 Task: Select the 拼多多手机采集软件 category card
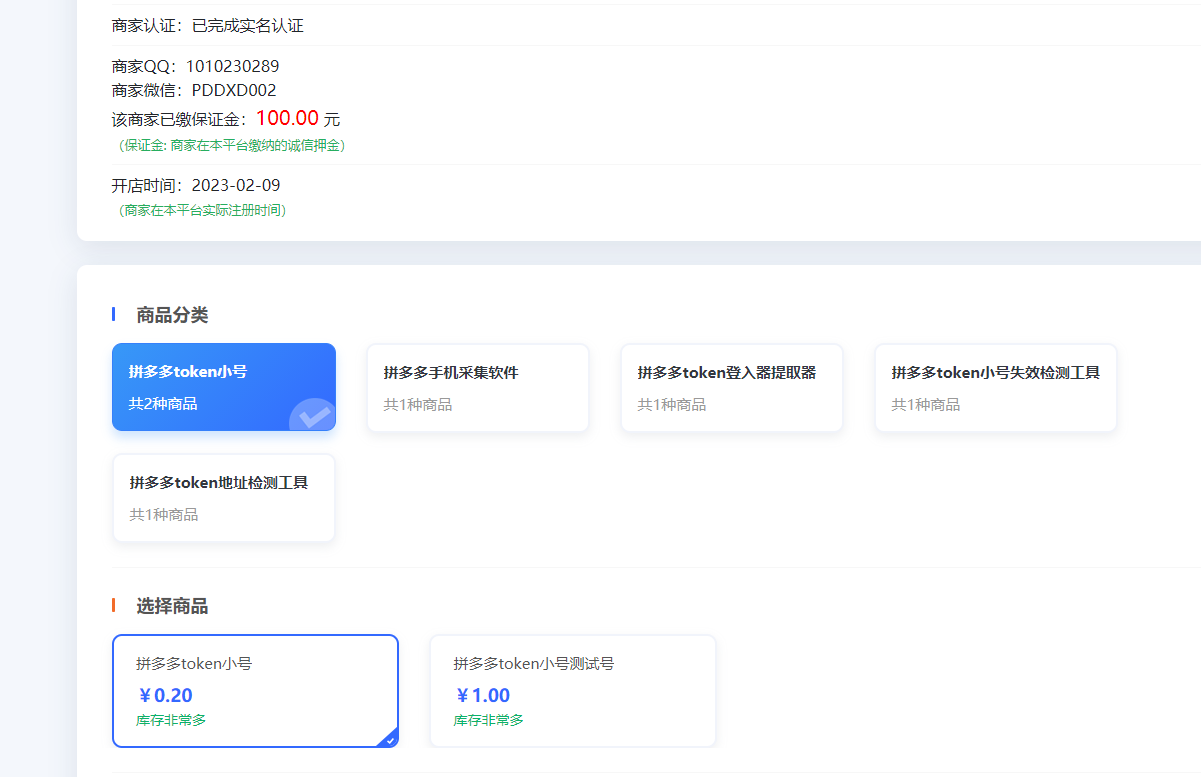click(478, 388)
